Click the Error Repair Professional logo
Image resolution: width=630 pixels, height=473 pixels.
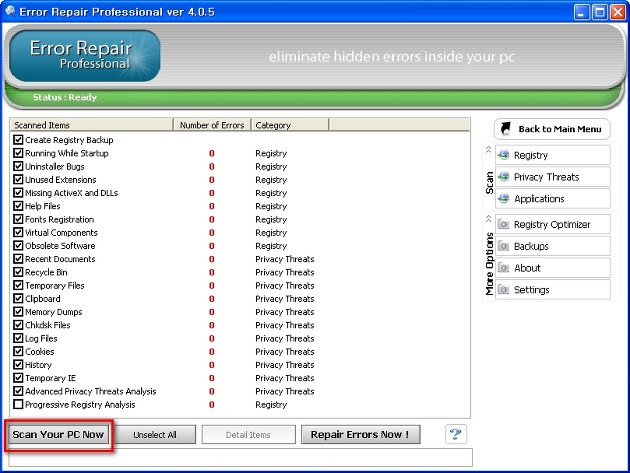(x=84, y=55)
